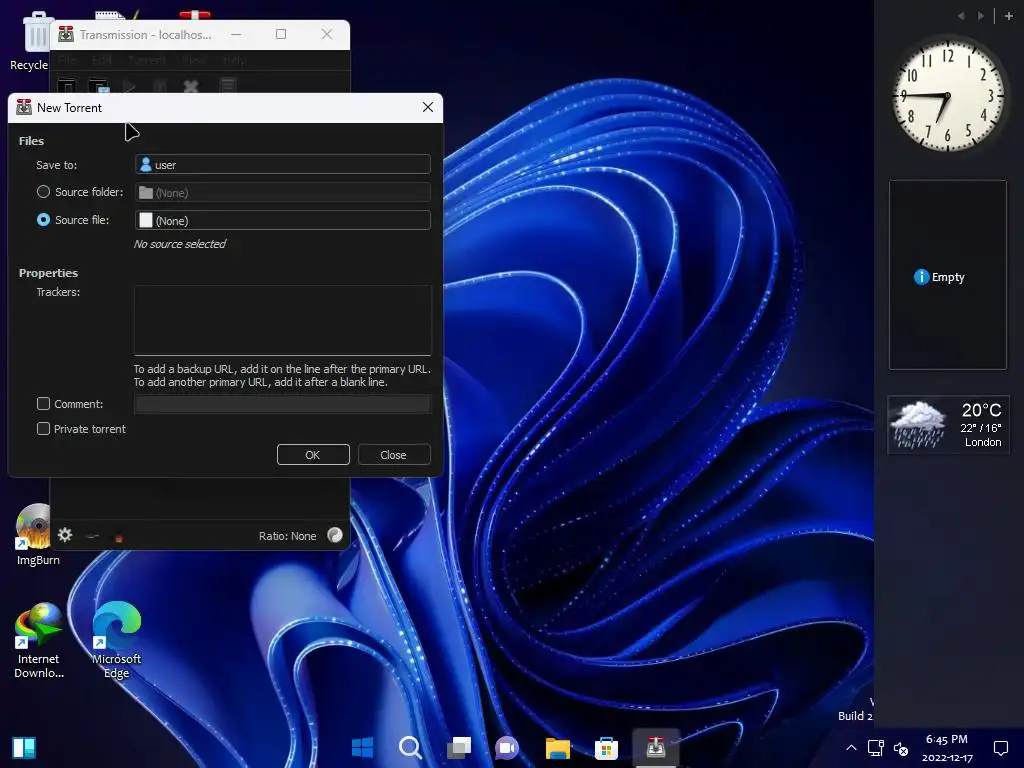Click the Open Torrent toolbar icon in Transmission

pyautogui.click(x=67, y=86)
